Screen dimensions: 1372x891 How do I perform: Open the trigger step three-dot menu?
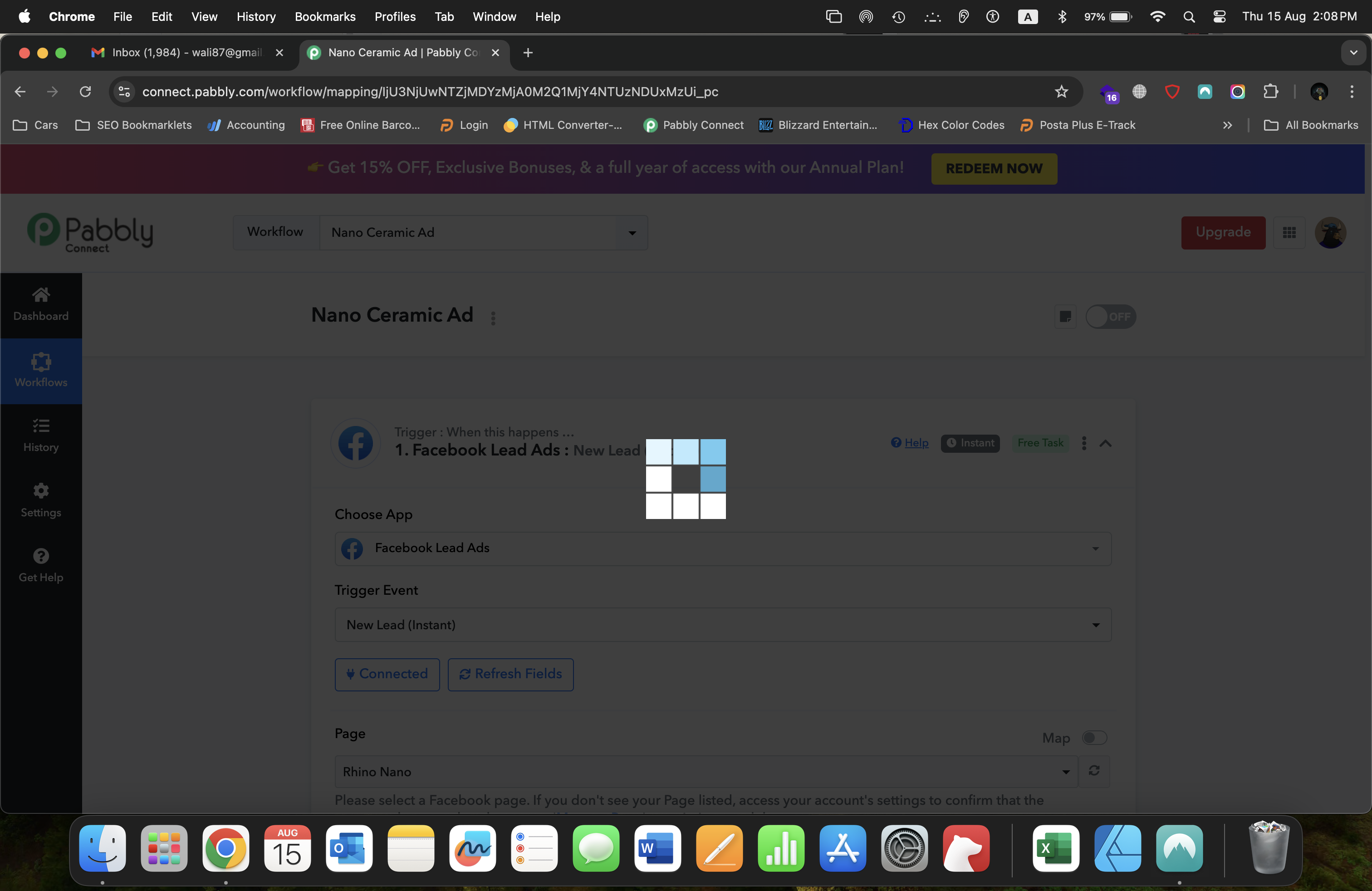[1084, 443]
